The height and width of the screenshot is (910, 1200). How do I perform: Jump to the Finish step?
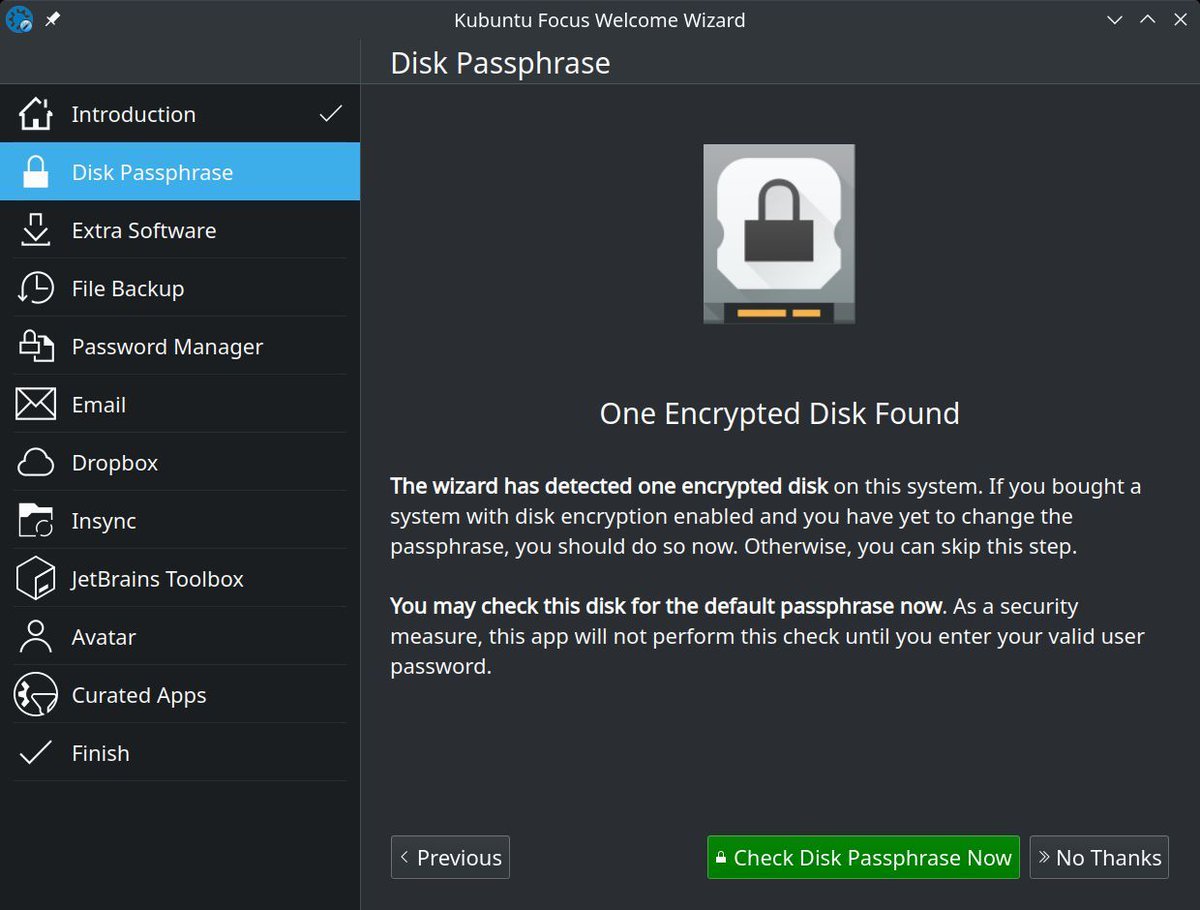(180, 752)
